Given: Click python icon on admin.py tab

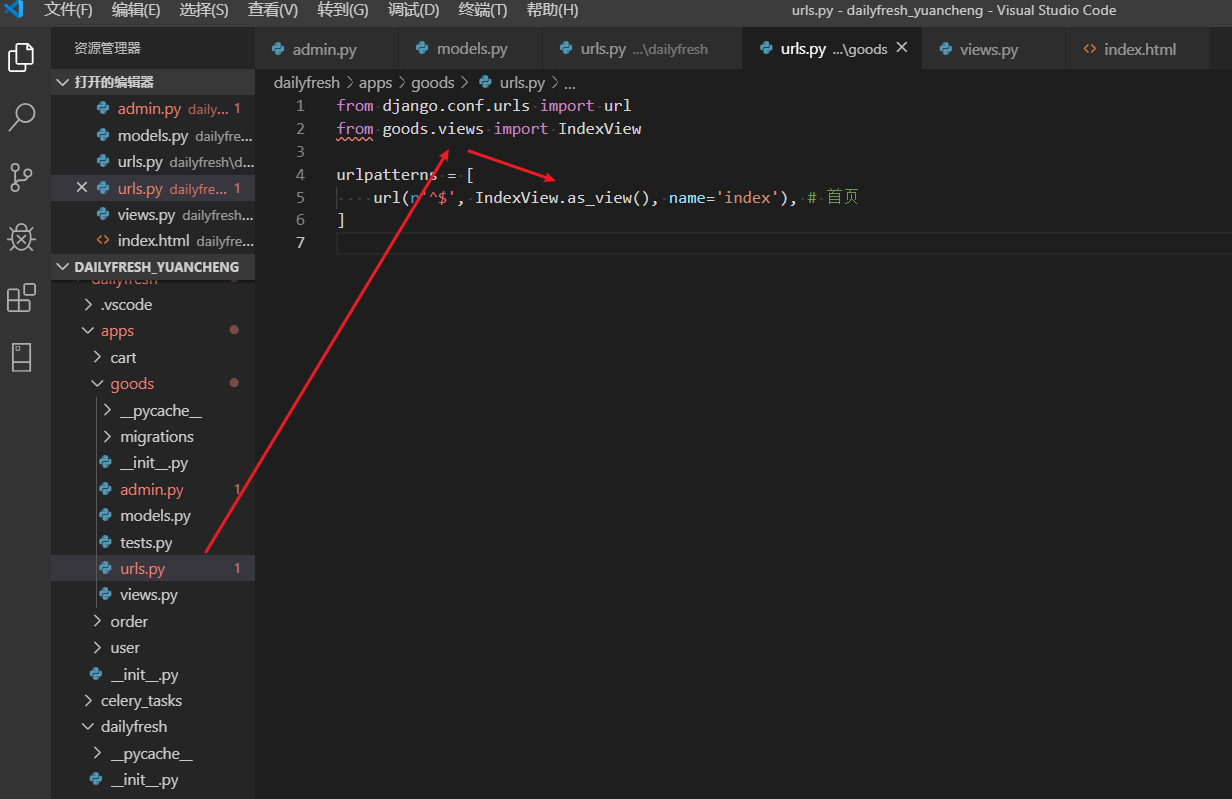Looking at the screenshot, I should [x=277, y=49].
